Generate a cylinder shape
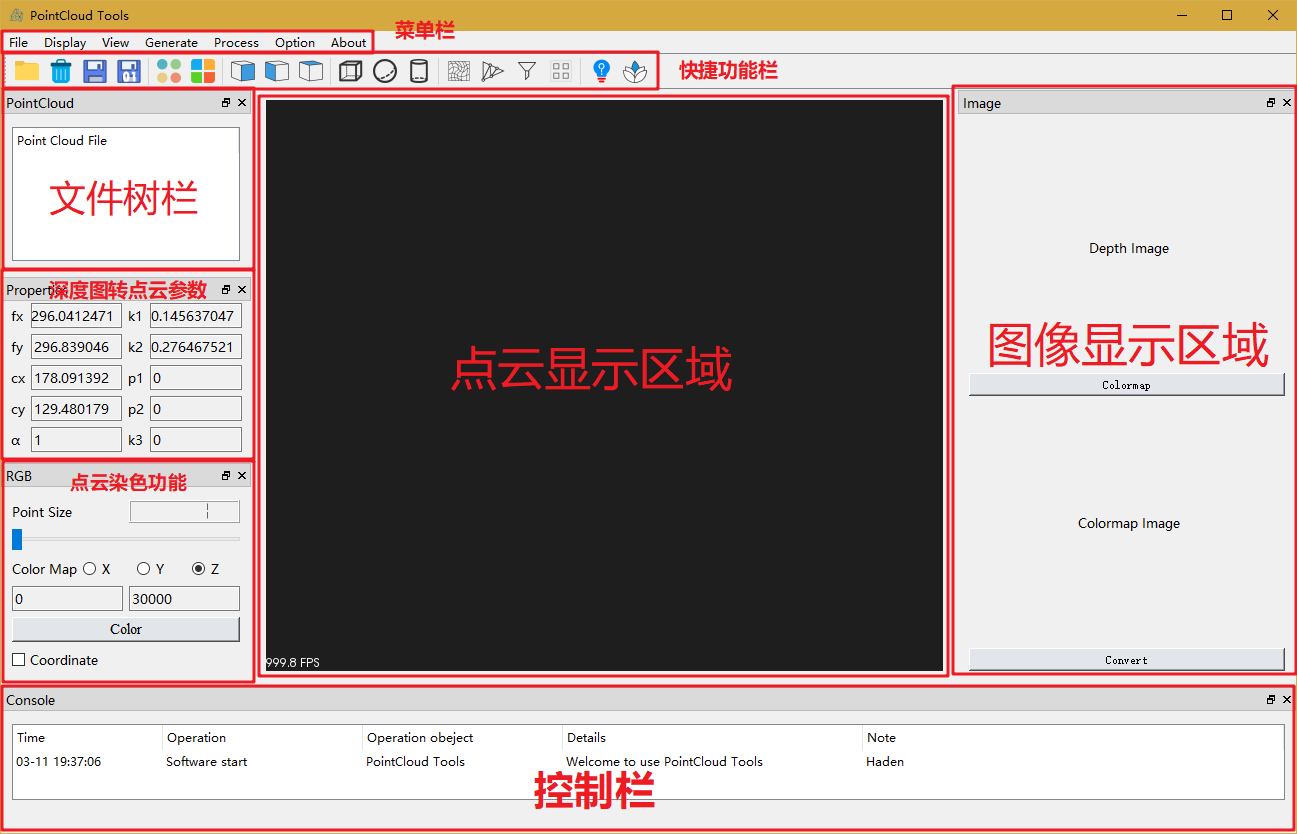This screenshot has height=834, width=1297. pyautogui.click(x=419, y=71)
